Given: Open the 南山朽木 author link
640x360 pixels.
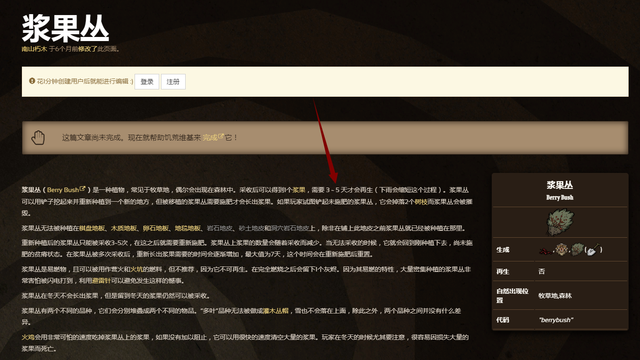Looking at the screenshot, I should (x=34, y=49).
